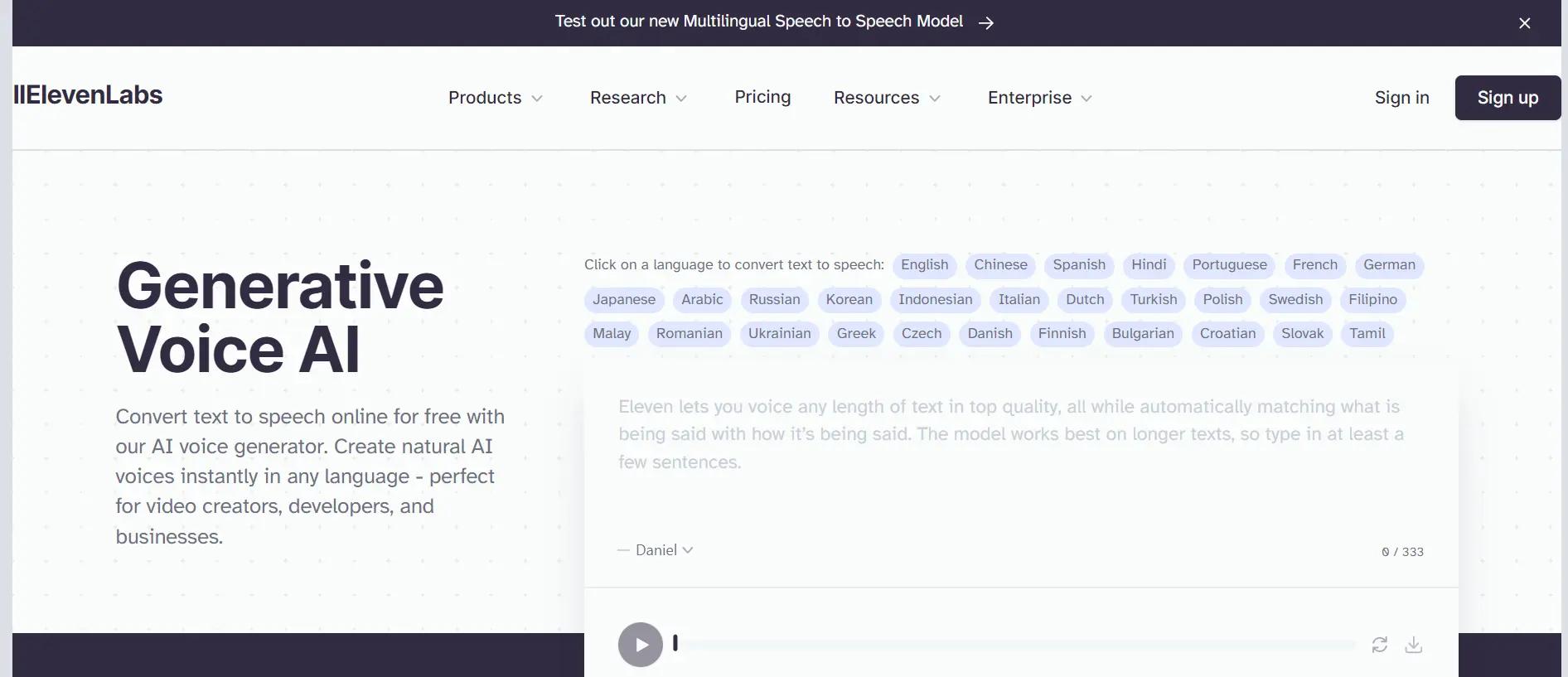The height and width of the screenshot is (677, 1568).
Task: Play the generated speech audio
Action: [x=641, y=645]
